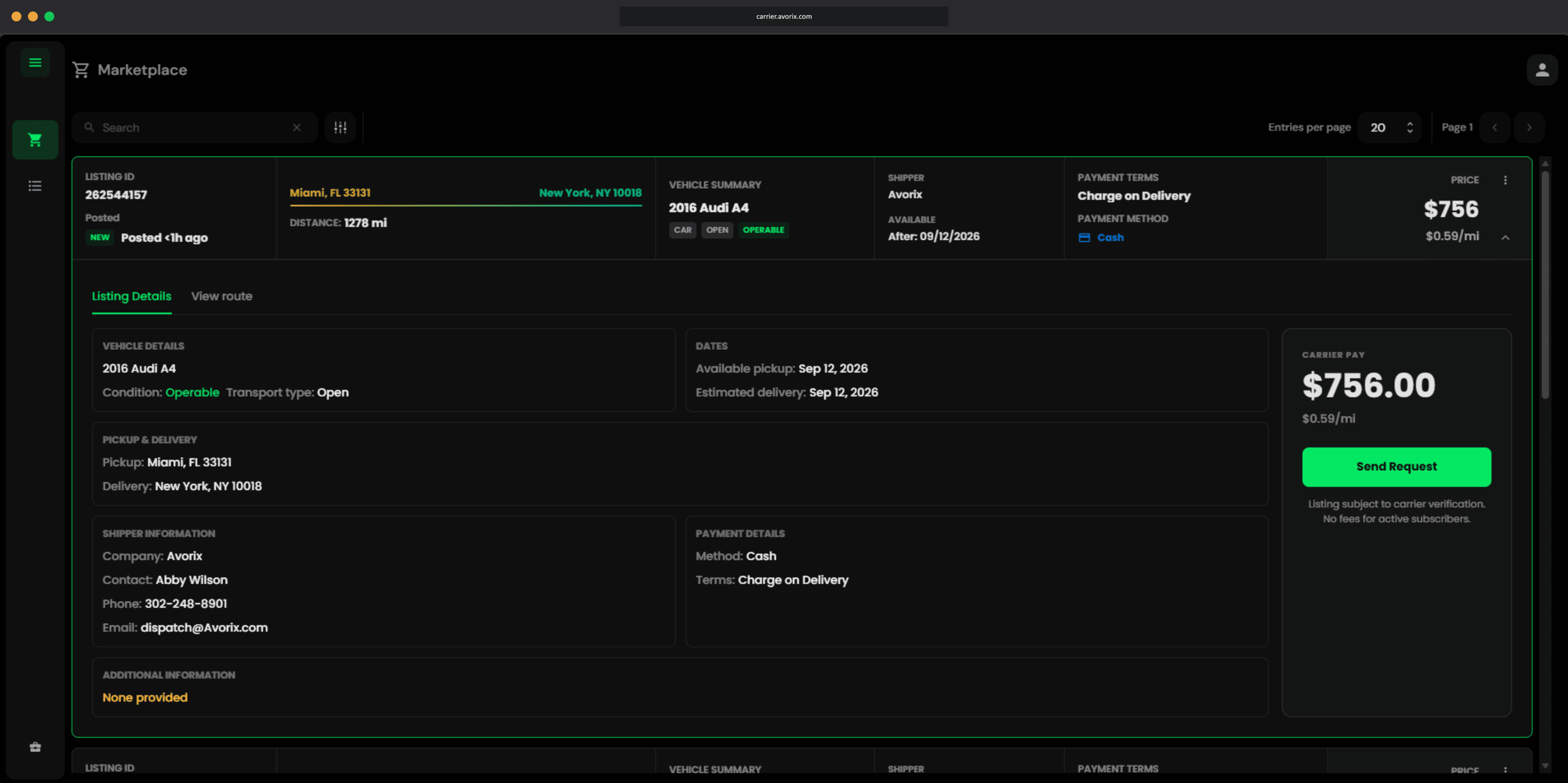Click the Marketplace cart icon in the header
This screenshot has height=783, width=1568.
pos(81,70)
